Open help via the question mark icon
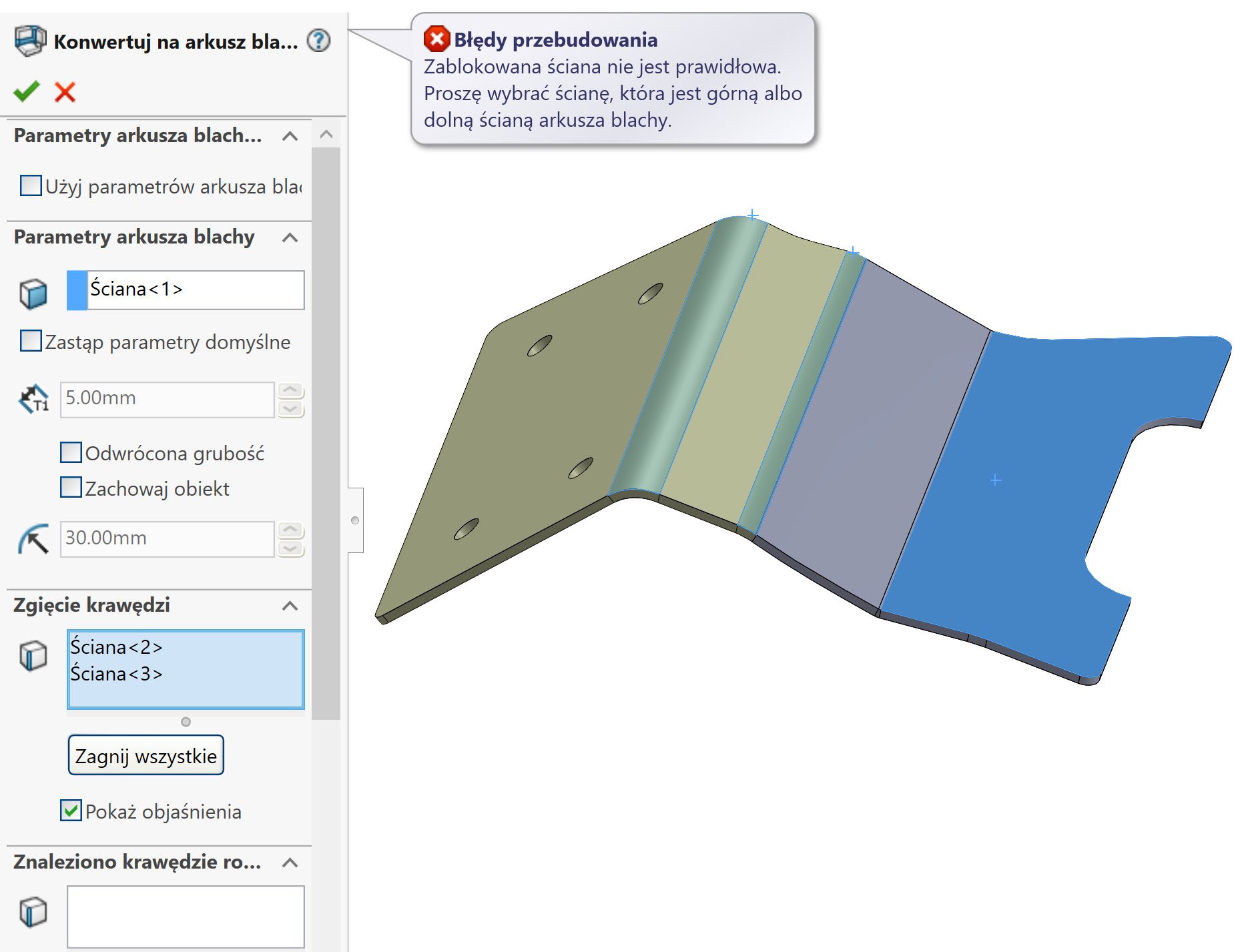Viewport: 1238px width, 952px height. point(318,41)
